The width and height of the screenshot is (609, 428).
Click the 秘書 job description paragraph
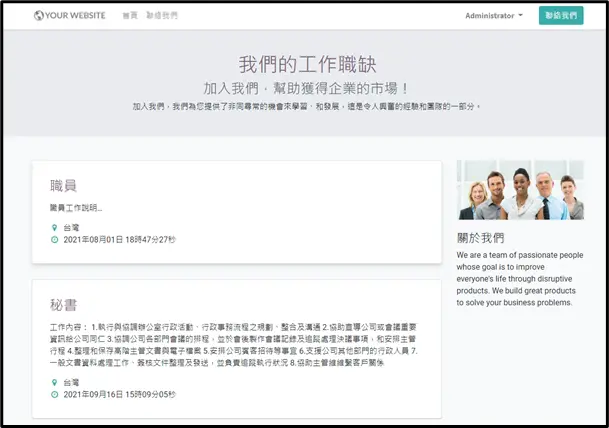(234, 345)
